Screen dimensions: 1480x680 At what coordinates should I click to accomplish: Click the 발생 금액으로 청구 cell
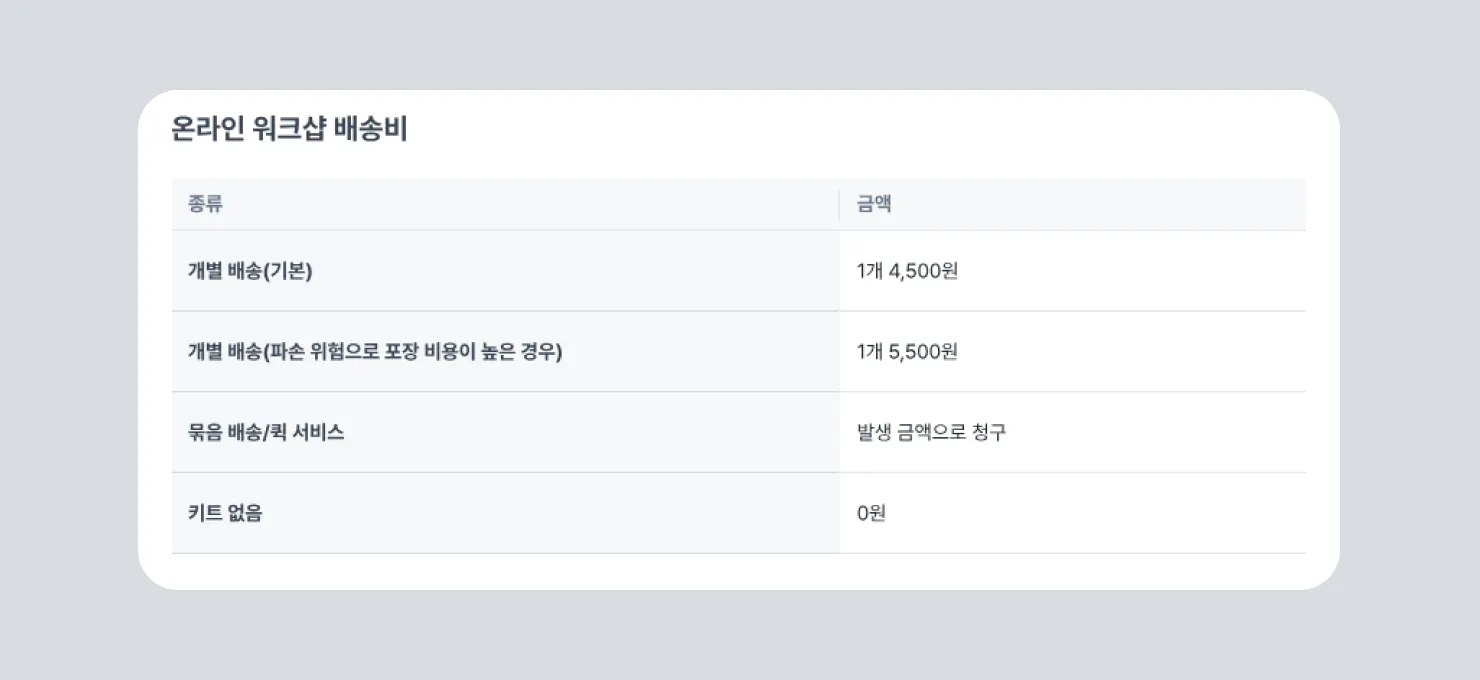931,433
